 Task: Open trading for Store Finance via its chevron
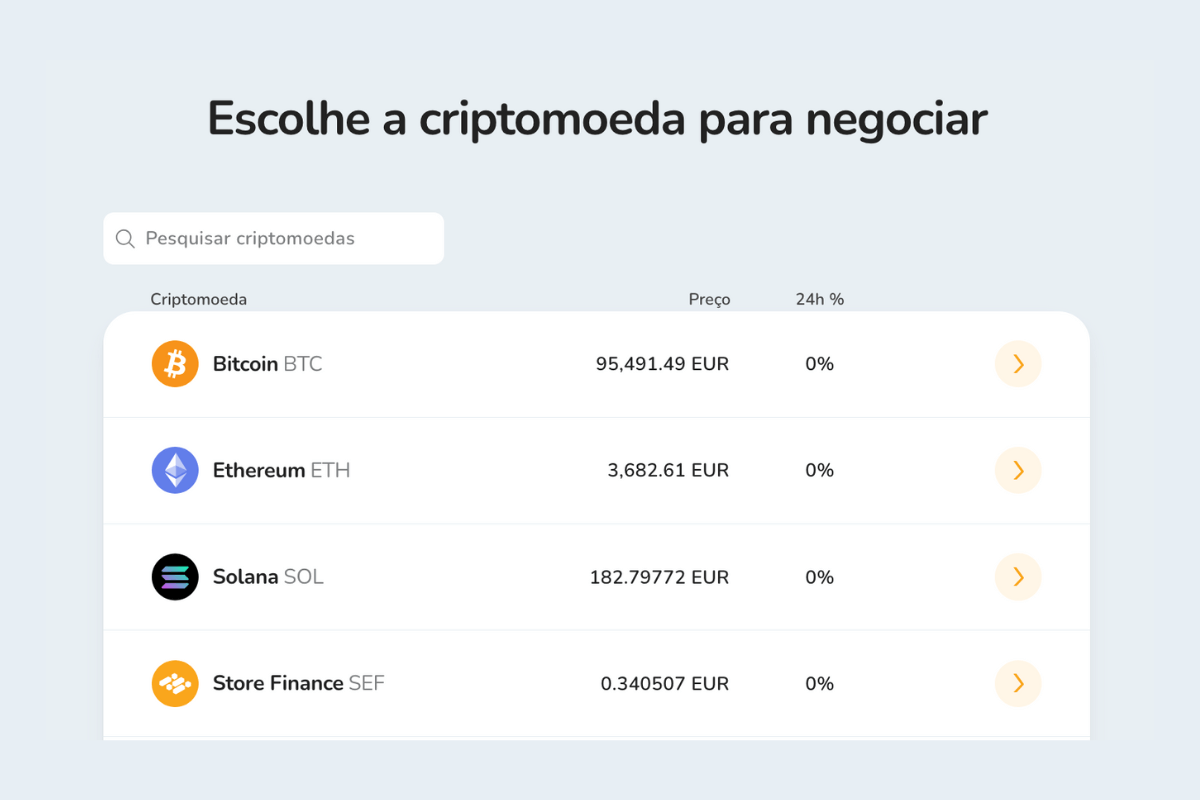tap(1018, 683)
